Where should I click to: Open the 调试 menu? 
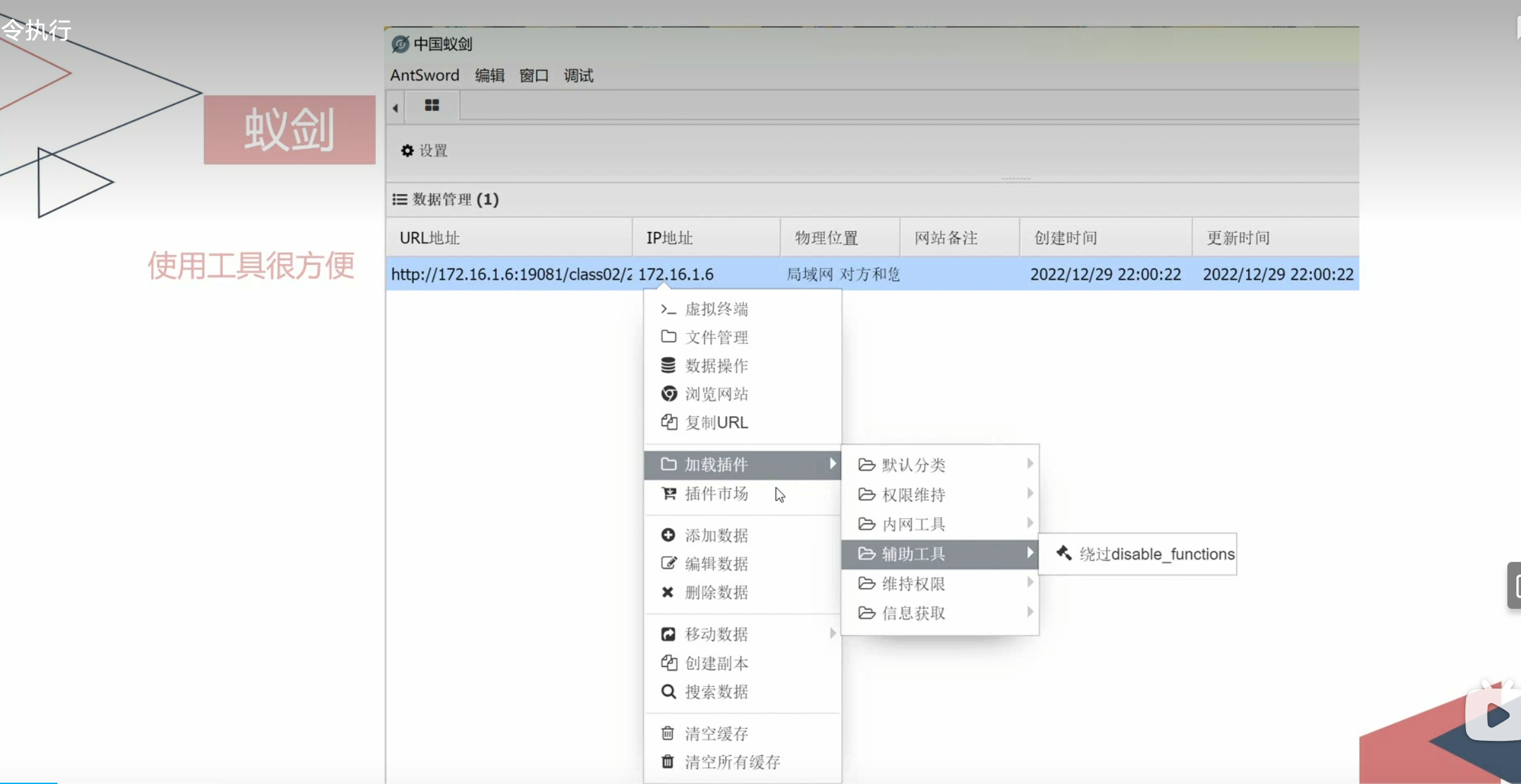pyautogui.click(x=578, y=76)
